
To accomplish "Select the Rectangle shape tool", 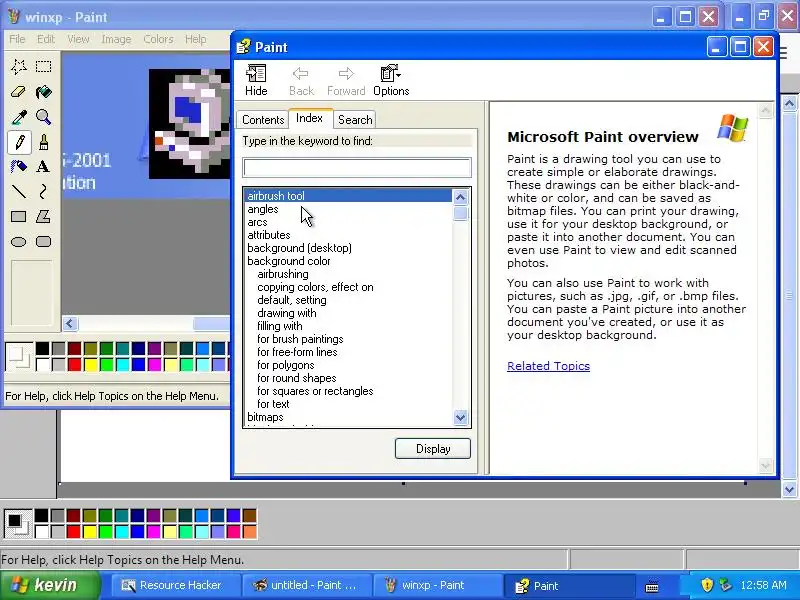I will [x=19, y=216].
